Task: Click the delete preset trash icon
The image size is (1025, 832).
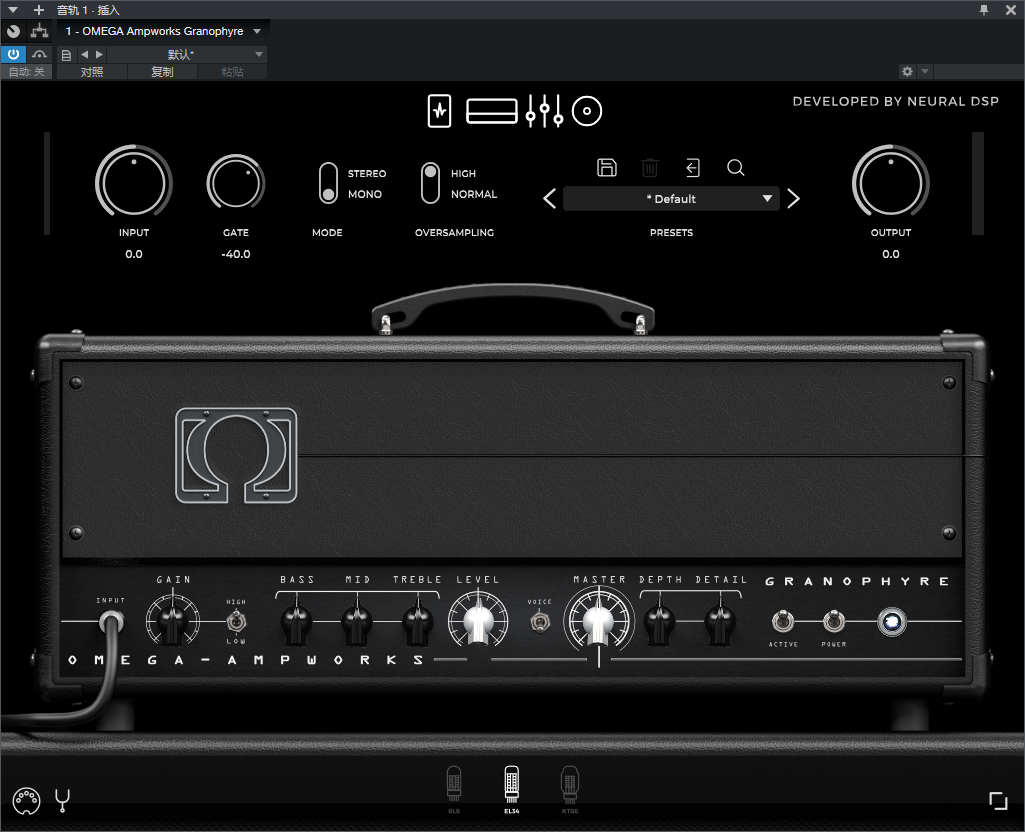Action: (x=650, y=167)
